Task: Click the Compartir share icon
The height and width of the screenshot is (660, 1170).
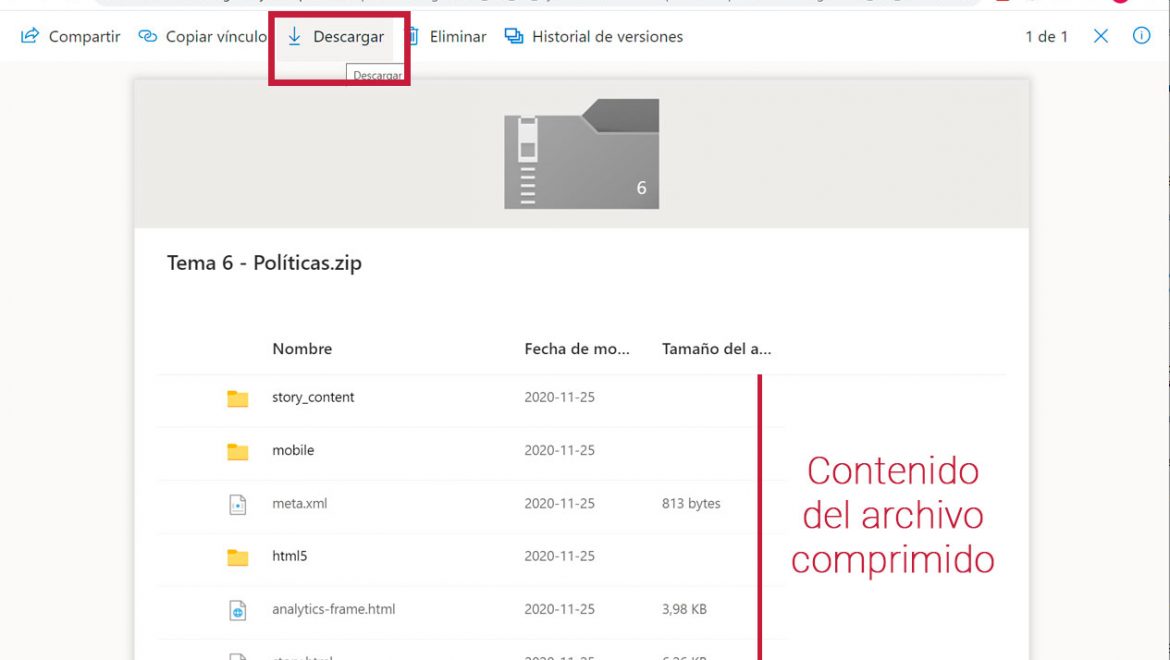Action: [30, 36]
